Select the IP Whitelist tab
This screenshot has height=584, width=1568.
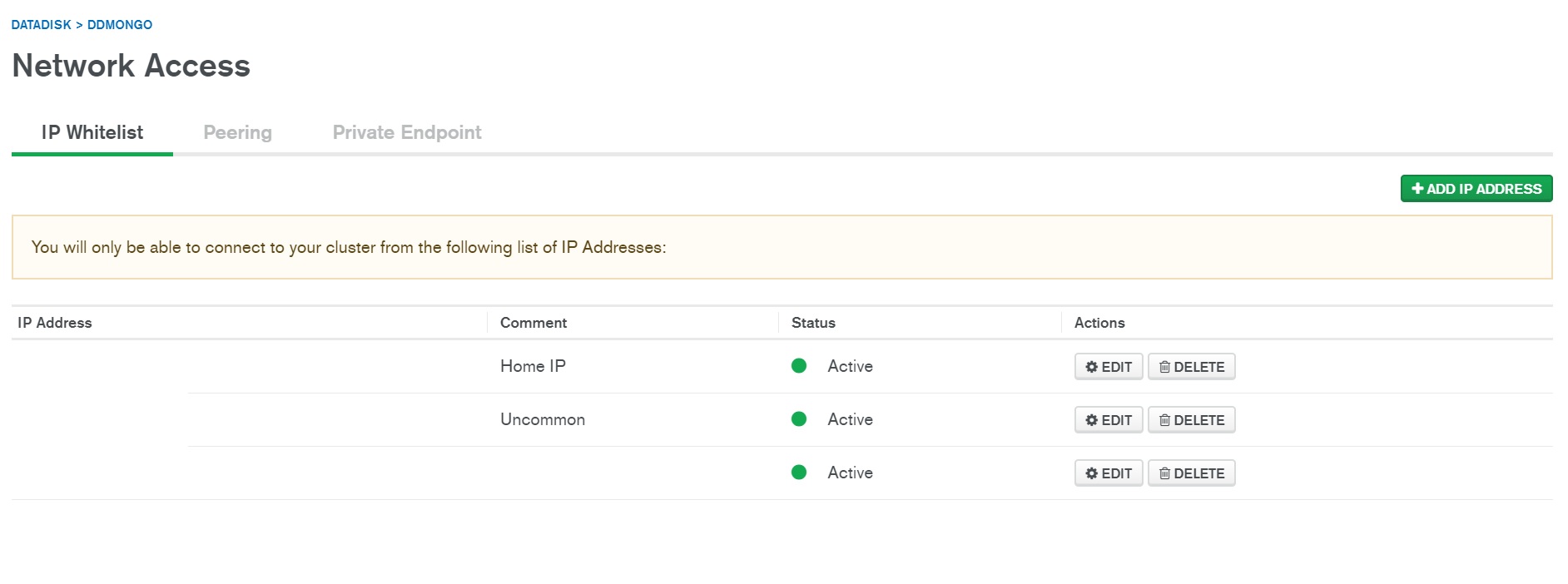tap(92, 133)
